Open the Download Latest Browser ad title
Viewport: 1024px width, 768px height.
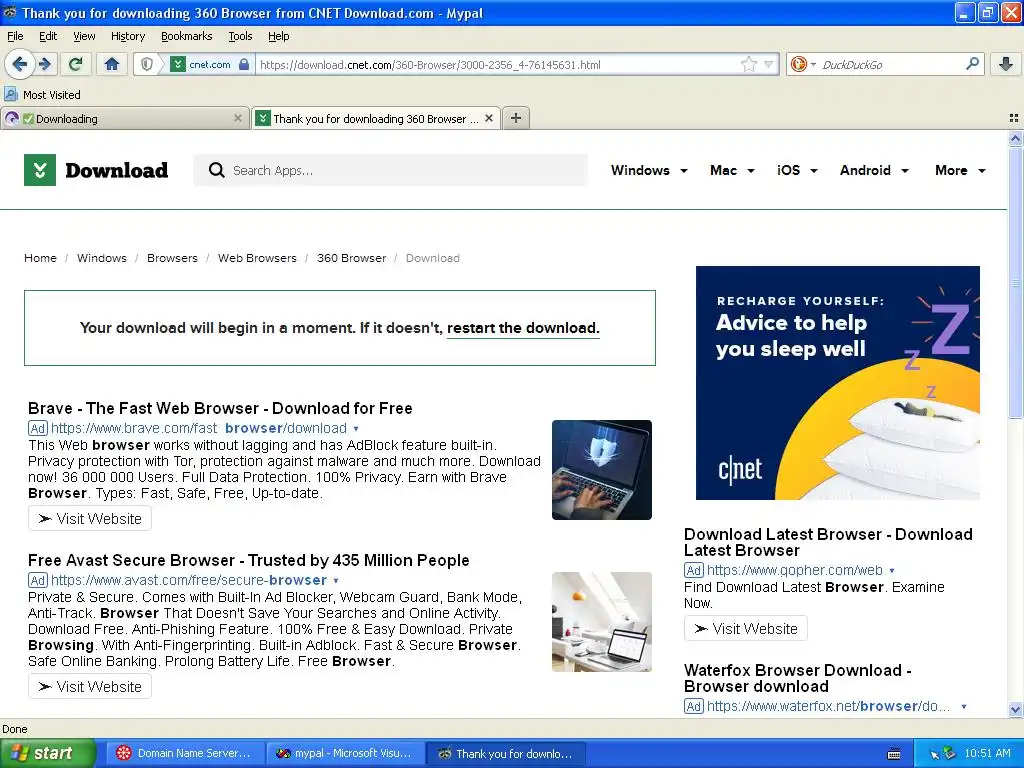[x=828, y=542]
